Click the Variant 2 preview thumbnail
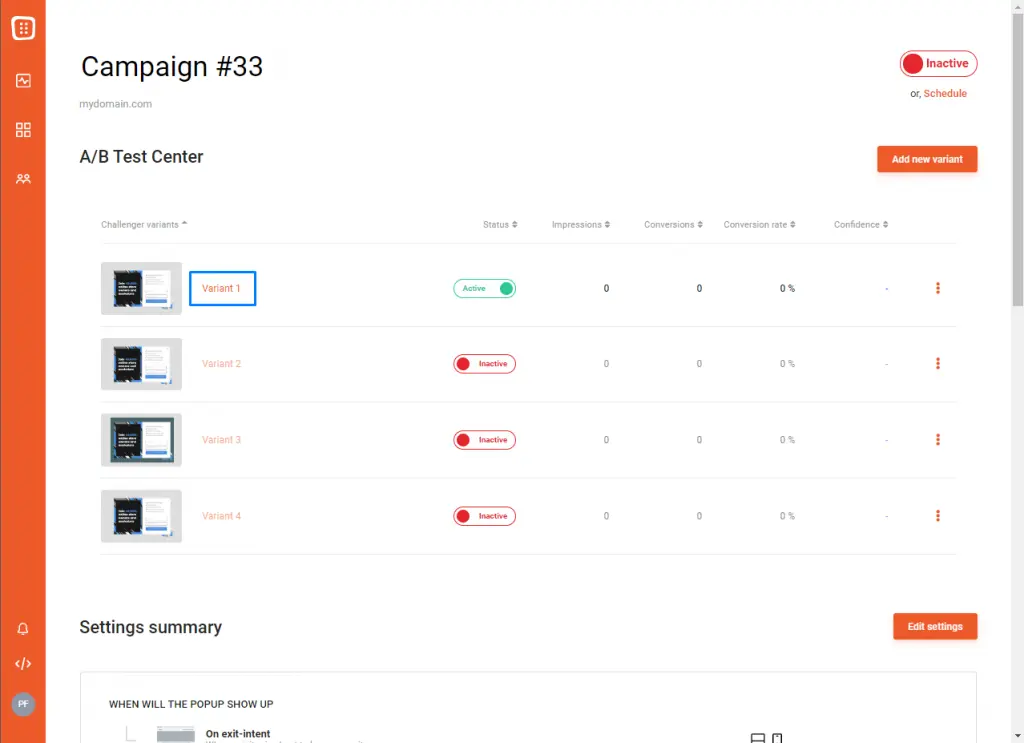Viewport: 1024px width, 743px height. pos(141,364)
